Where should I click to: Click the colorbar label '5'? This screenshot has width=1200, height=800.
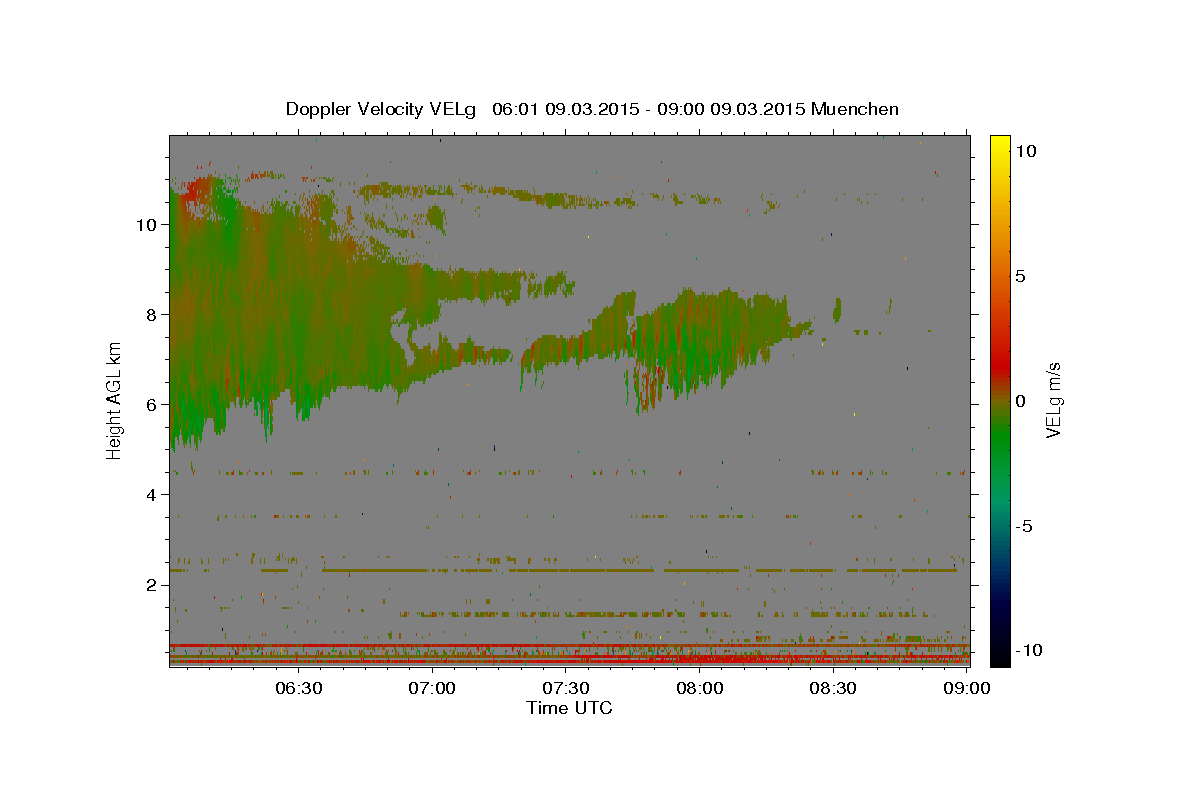click(1021, 276)
